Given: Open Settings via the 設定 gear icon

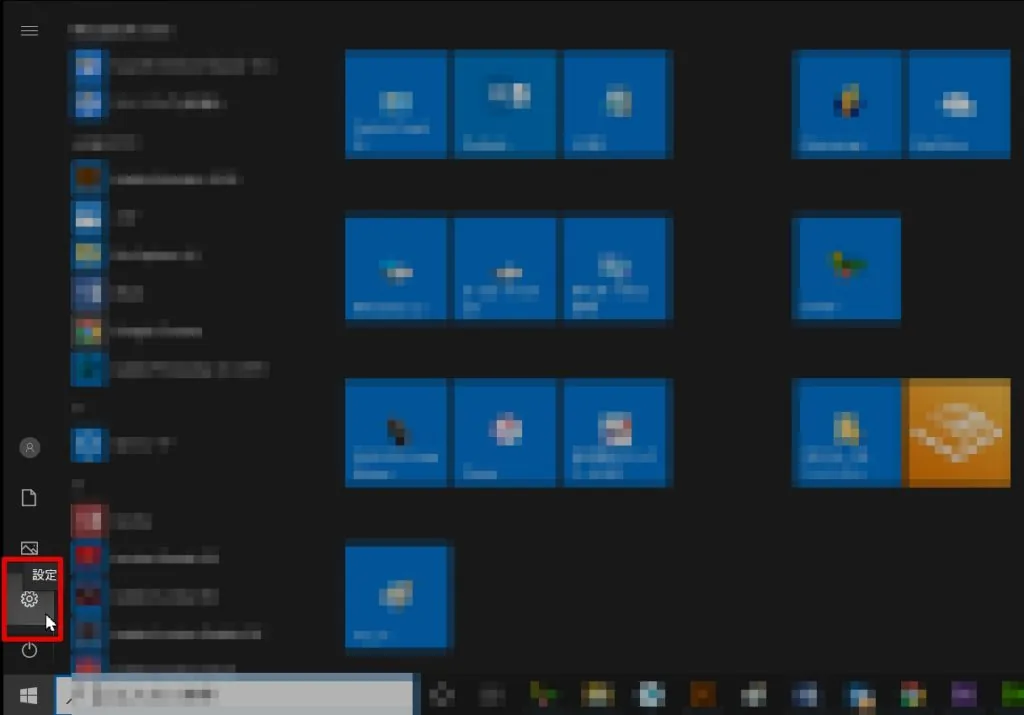Looking at the screenshot, I should pyautogui.click(x=29, y=599).
